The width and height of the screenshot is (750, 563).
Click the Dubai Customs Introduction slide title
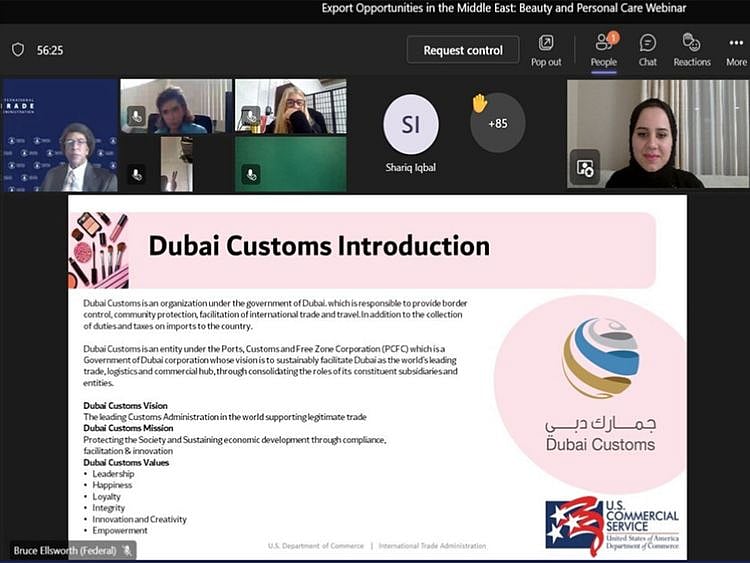coord(319,246)
